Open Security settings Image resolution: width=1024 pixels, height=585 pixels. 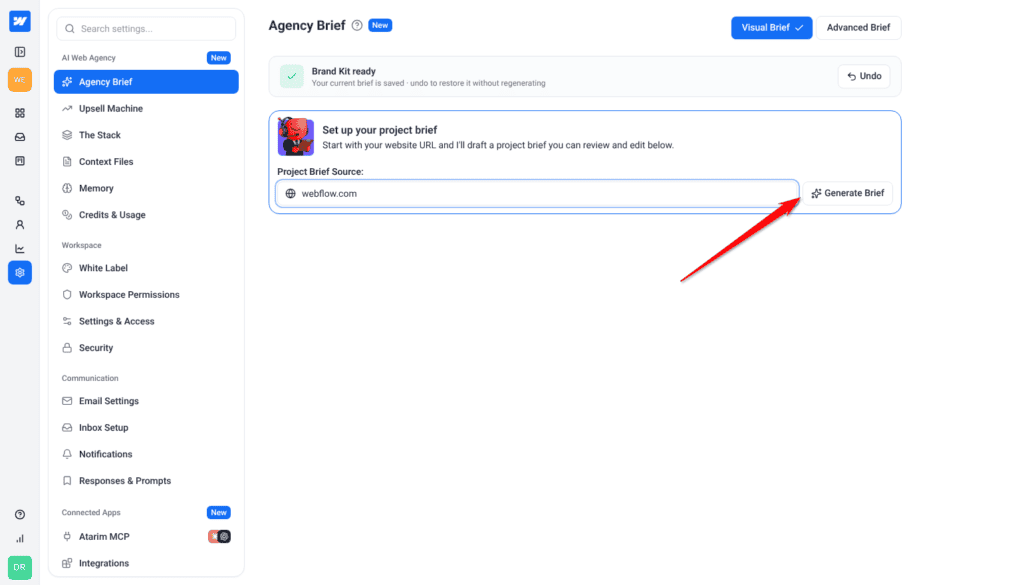tap(146, 348)
